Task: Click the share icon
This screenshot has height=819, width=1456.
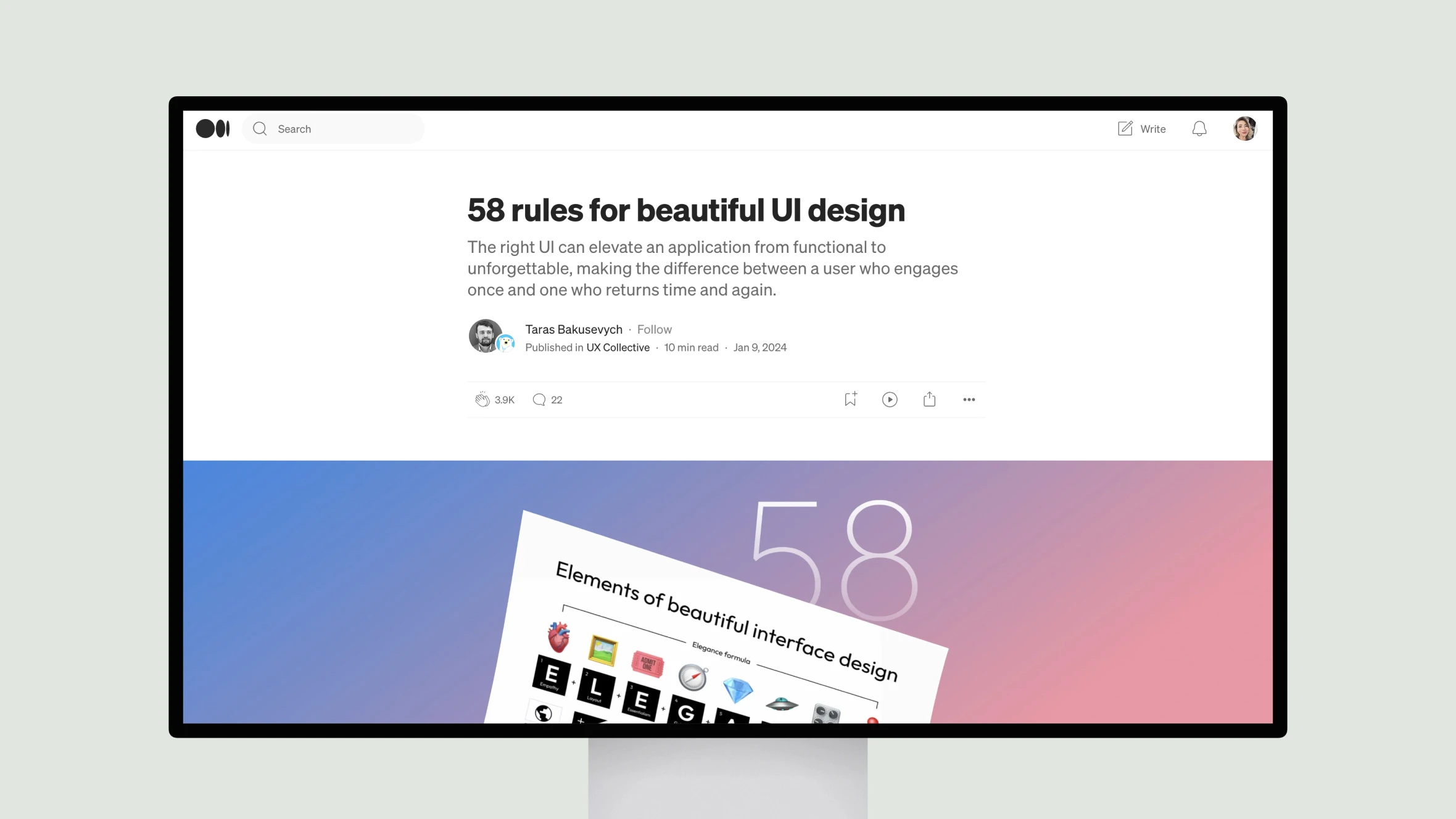Action: click(x=929, y=399)
